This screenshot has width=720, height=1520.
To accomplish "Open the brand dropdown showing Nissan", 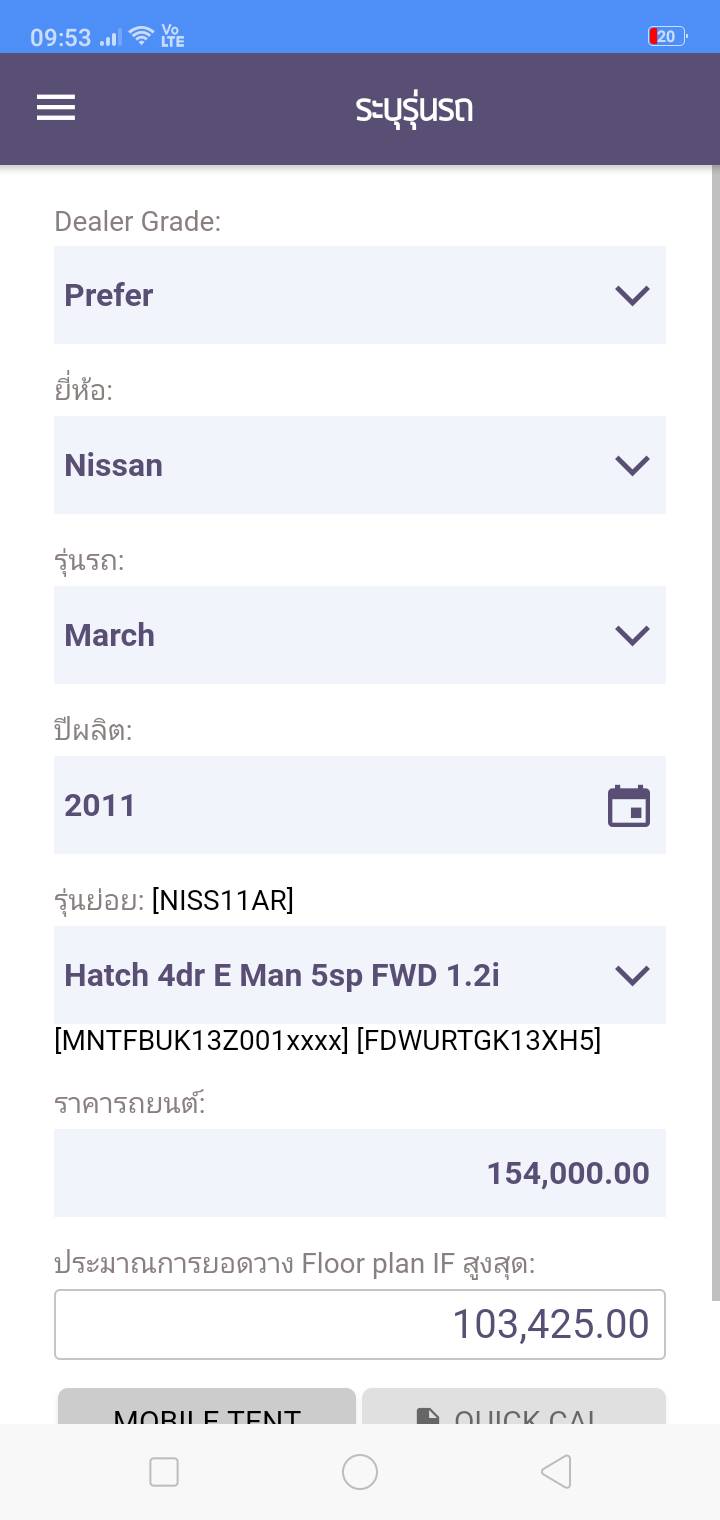I will click(360, 465).
